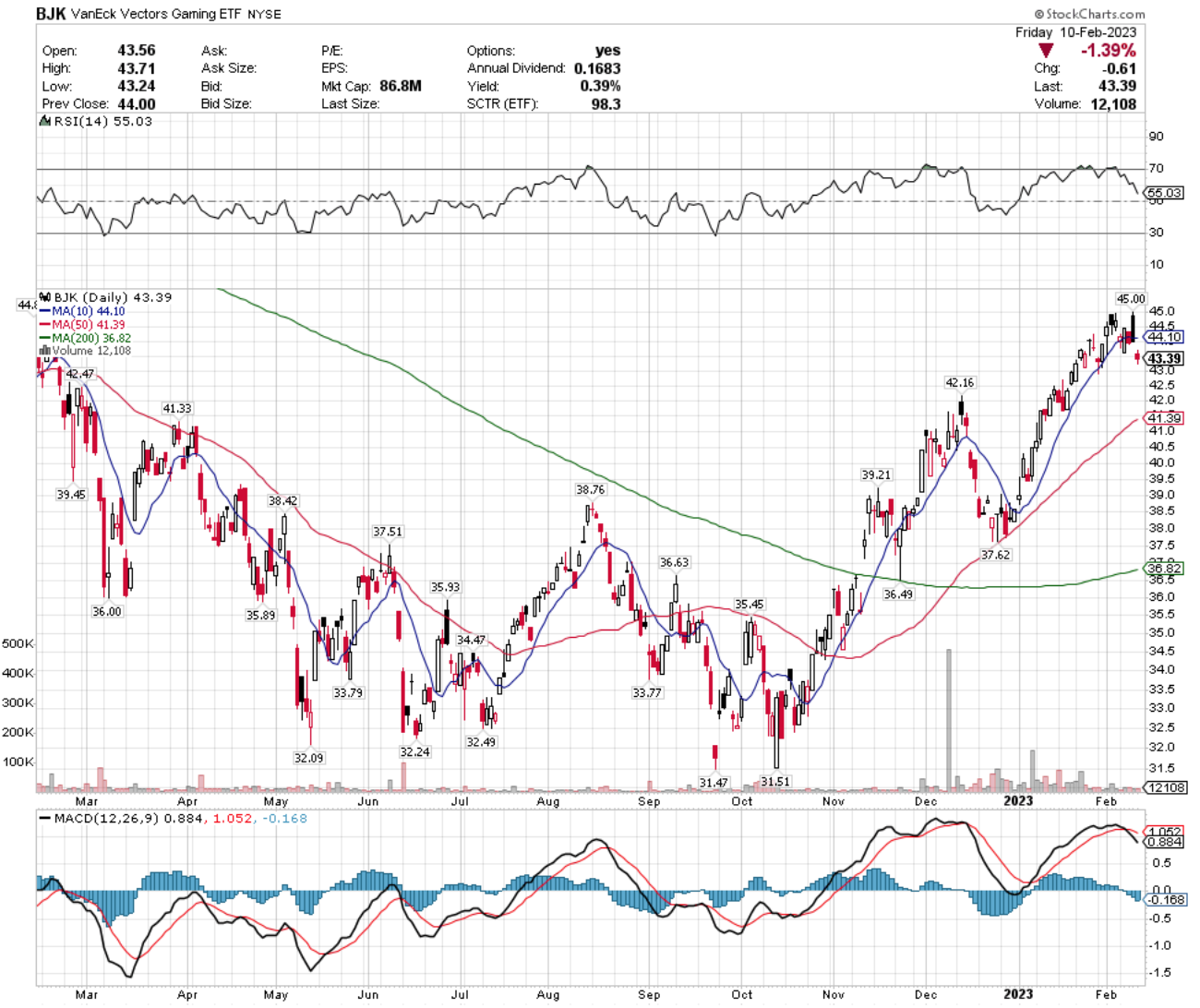Click the 36.63 price label
The width and height of the screenshot is (1200, 1008).
tap(674, 562)
